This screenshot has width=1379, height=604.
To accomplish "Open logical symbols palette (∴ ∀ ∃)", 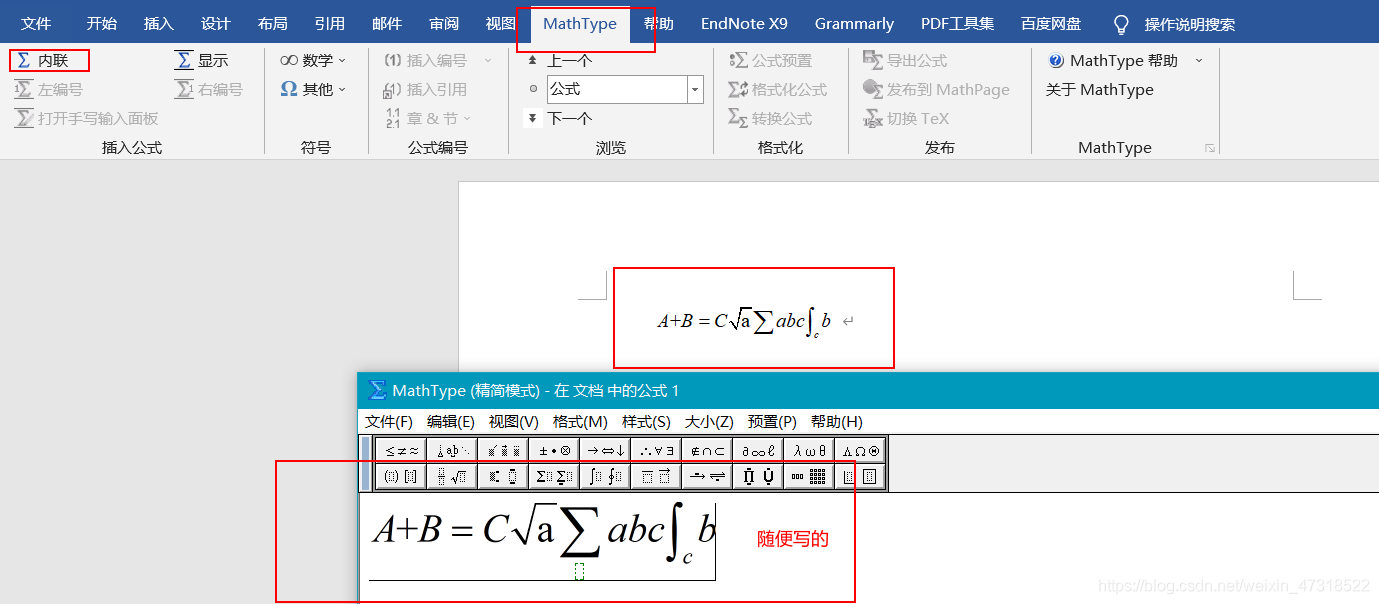I will (x=656, y=450).
